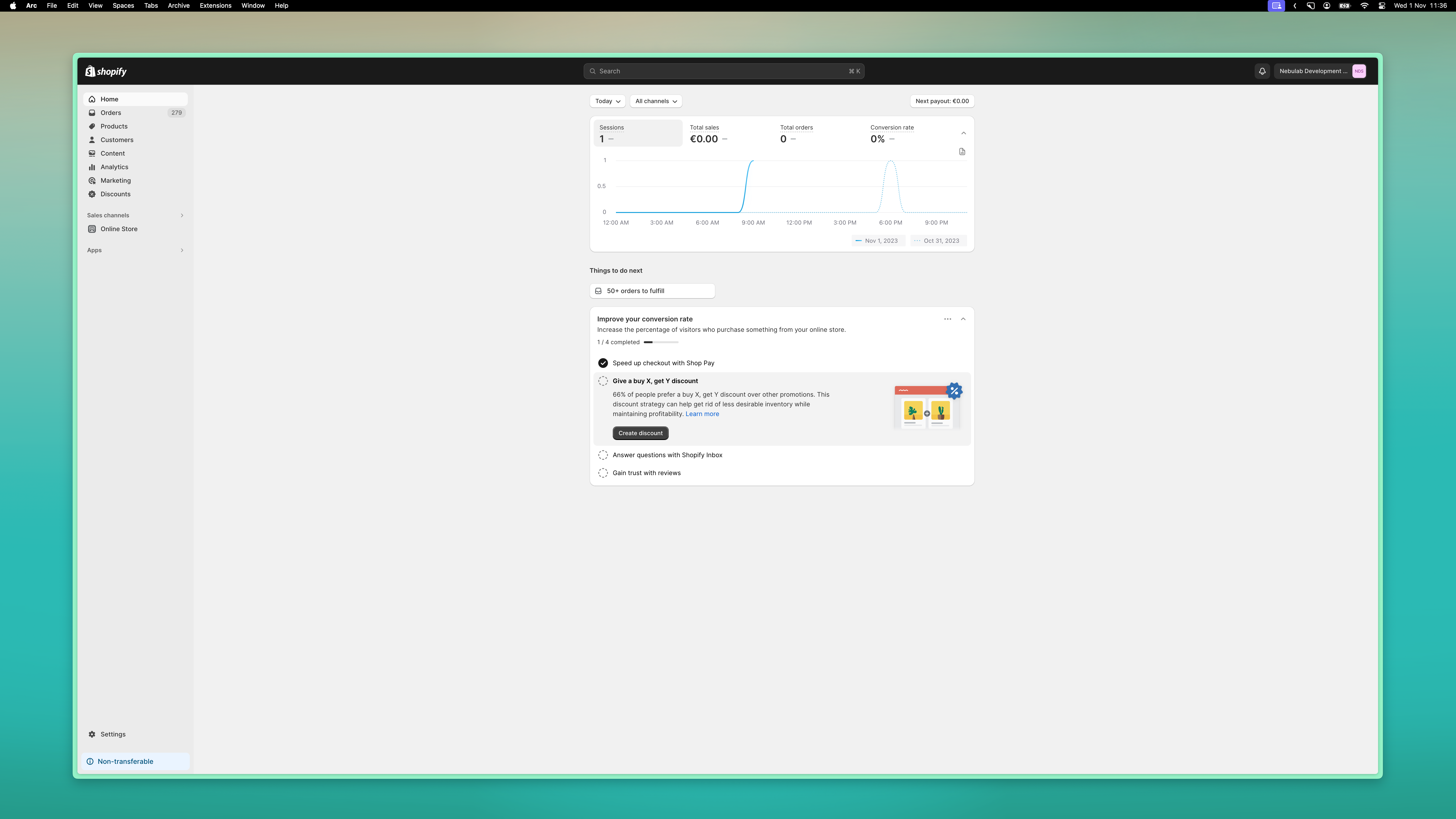Click the Create discount button

tap(640, 433)
